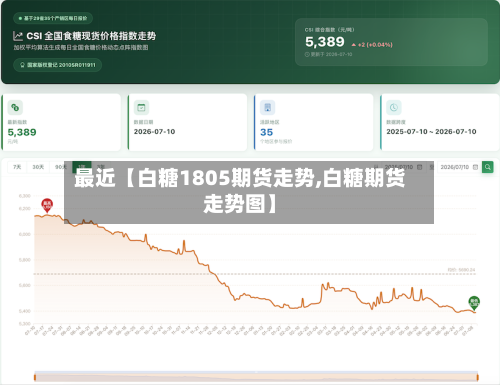Click the calendar icon on data date card
Screen dimensions: 500x385
141,108
